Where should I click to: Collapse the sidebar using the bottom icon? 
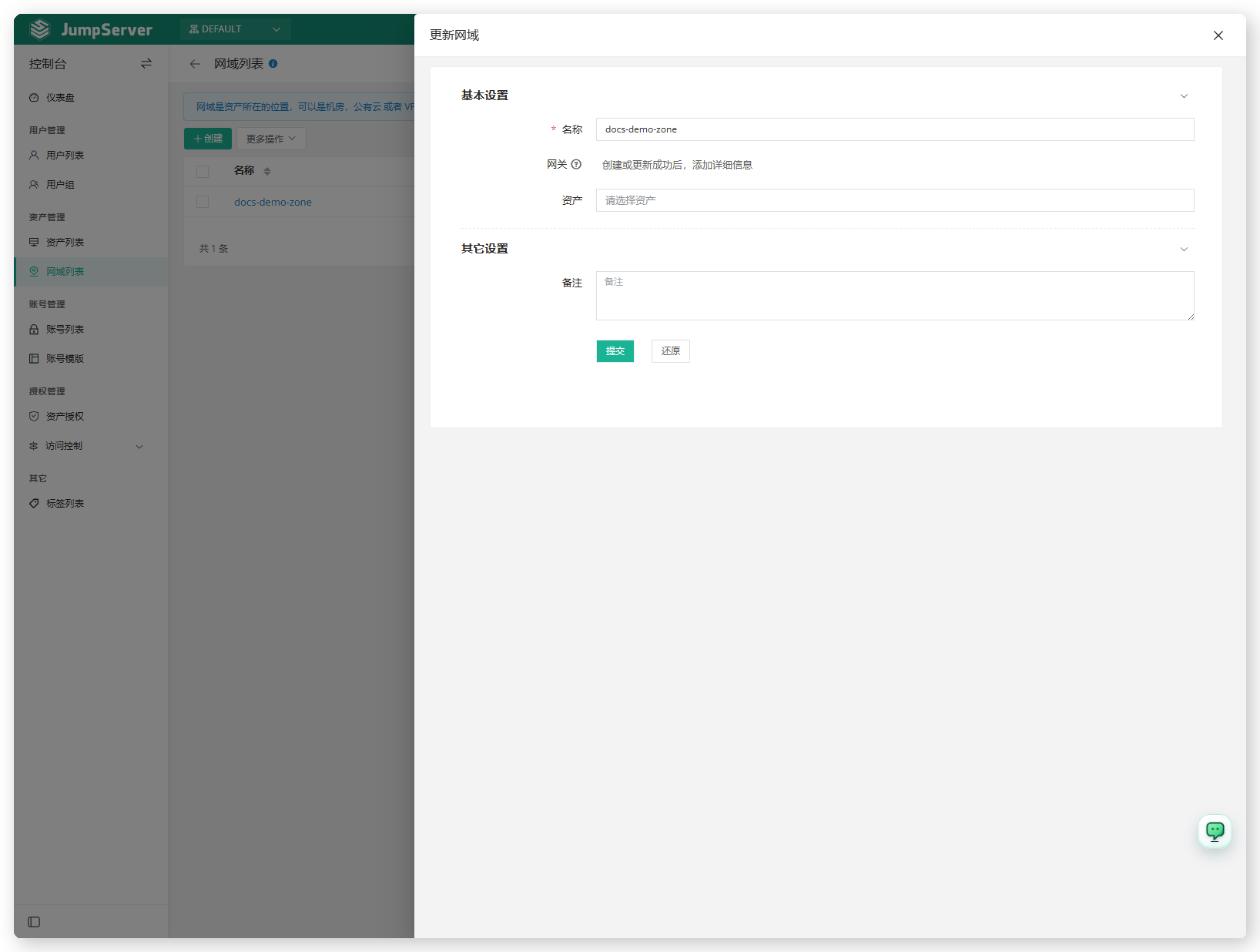(x=34, y=922)
